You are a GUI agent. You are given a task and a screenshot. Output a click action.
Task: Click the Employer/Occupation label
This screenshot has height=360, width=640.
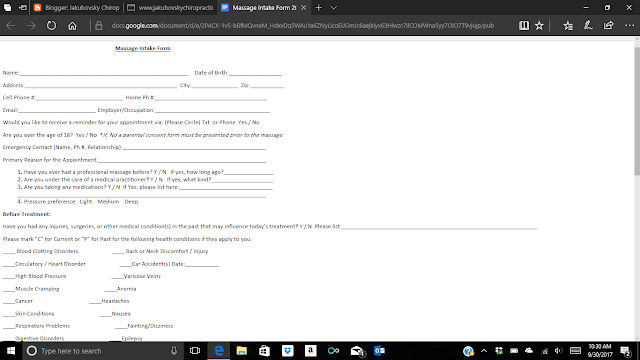coord(126,110)
